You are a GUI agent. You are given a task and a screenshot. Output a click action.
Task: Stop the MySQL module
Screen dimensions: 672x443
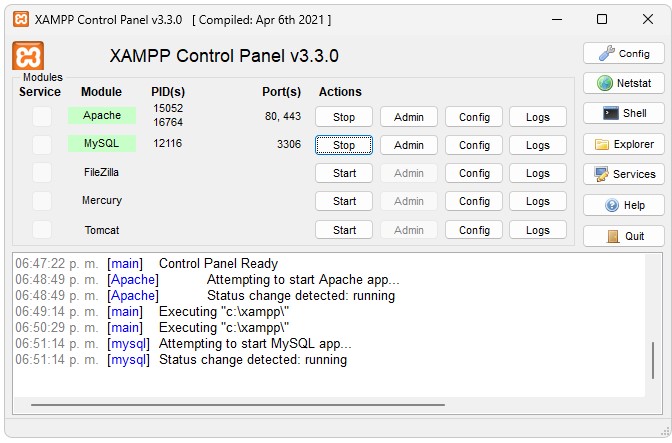click(344, 145)
